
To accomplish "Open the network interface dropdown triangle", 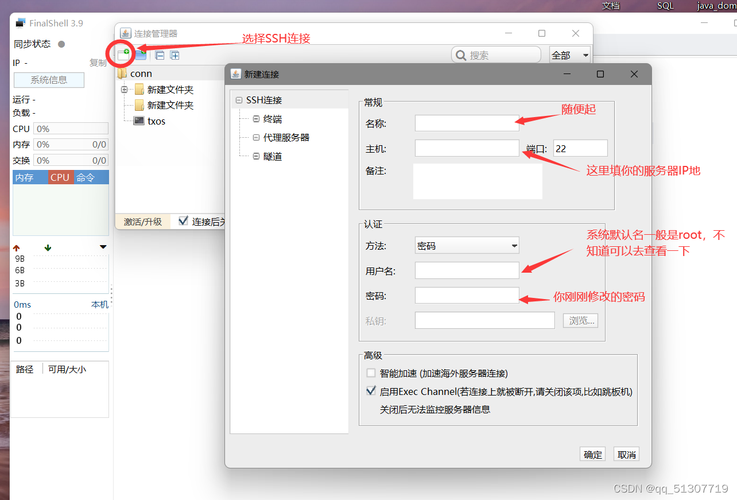I will coord(103,247).
